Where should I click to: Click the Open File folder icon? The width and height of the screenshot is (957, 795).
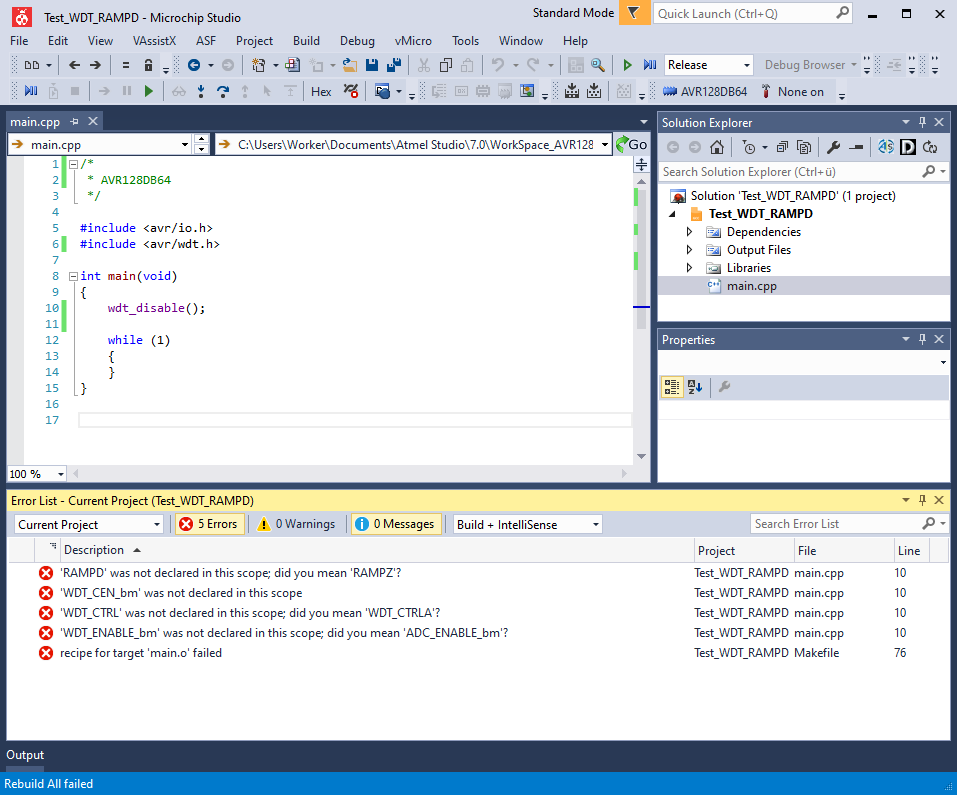(x=350, y=65)
